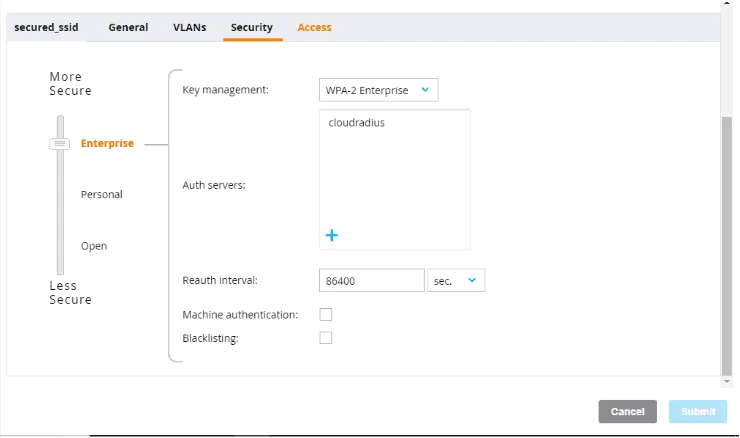Viewport: 740px width, 438px height.
Task: Choose the Personal security level
Action: click(x=102, y=195)
